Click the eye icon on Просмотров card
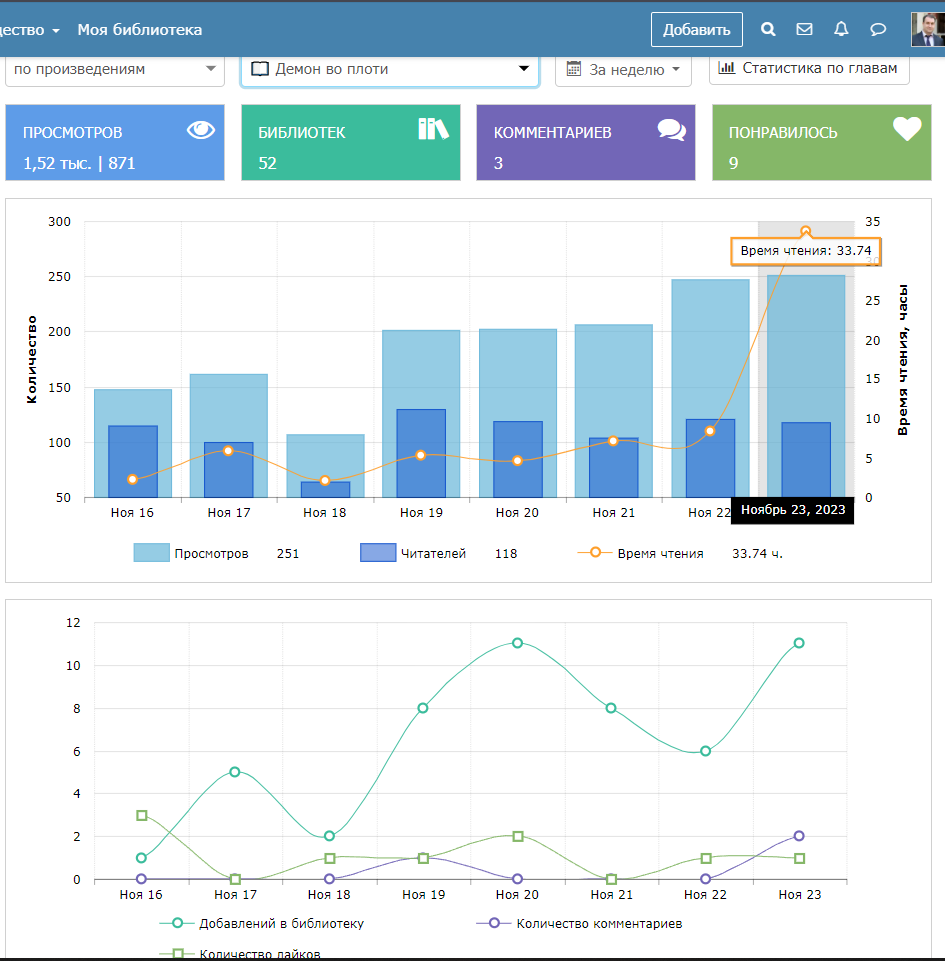 (x=201, y=129)
